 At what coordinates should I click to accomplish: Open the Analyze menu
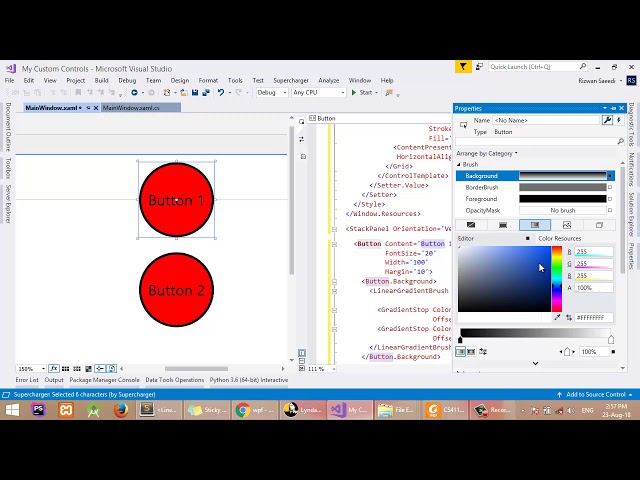pos(329,80)
